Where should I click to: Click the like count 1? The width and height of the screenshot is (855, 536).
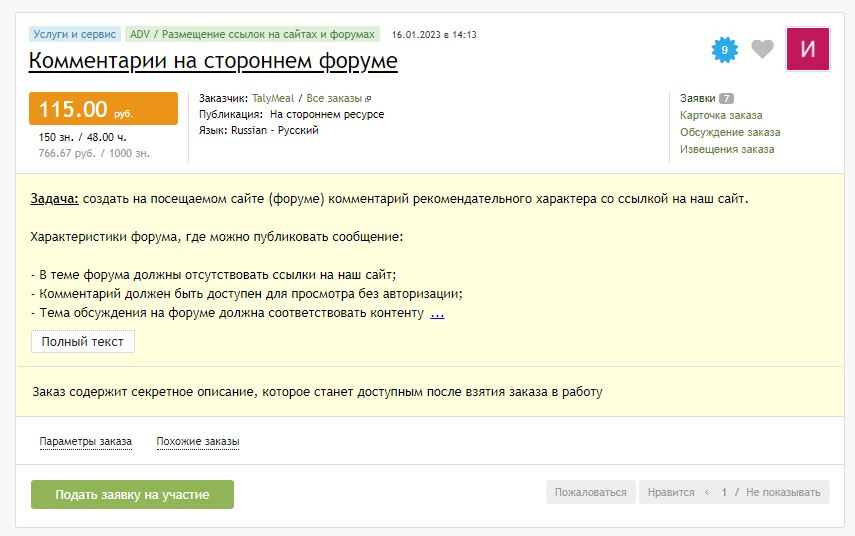tap(724, 492)
